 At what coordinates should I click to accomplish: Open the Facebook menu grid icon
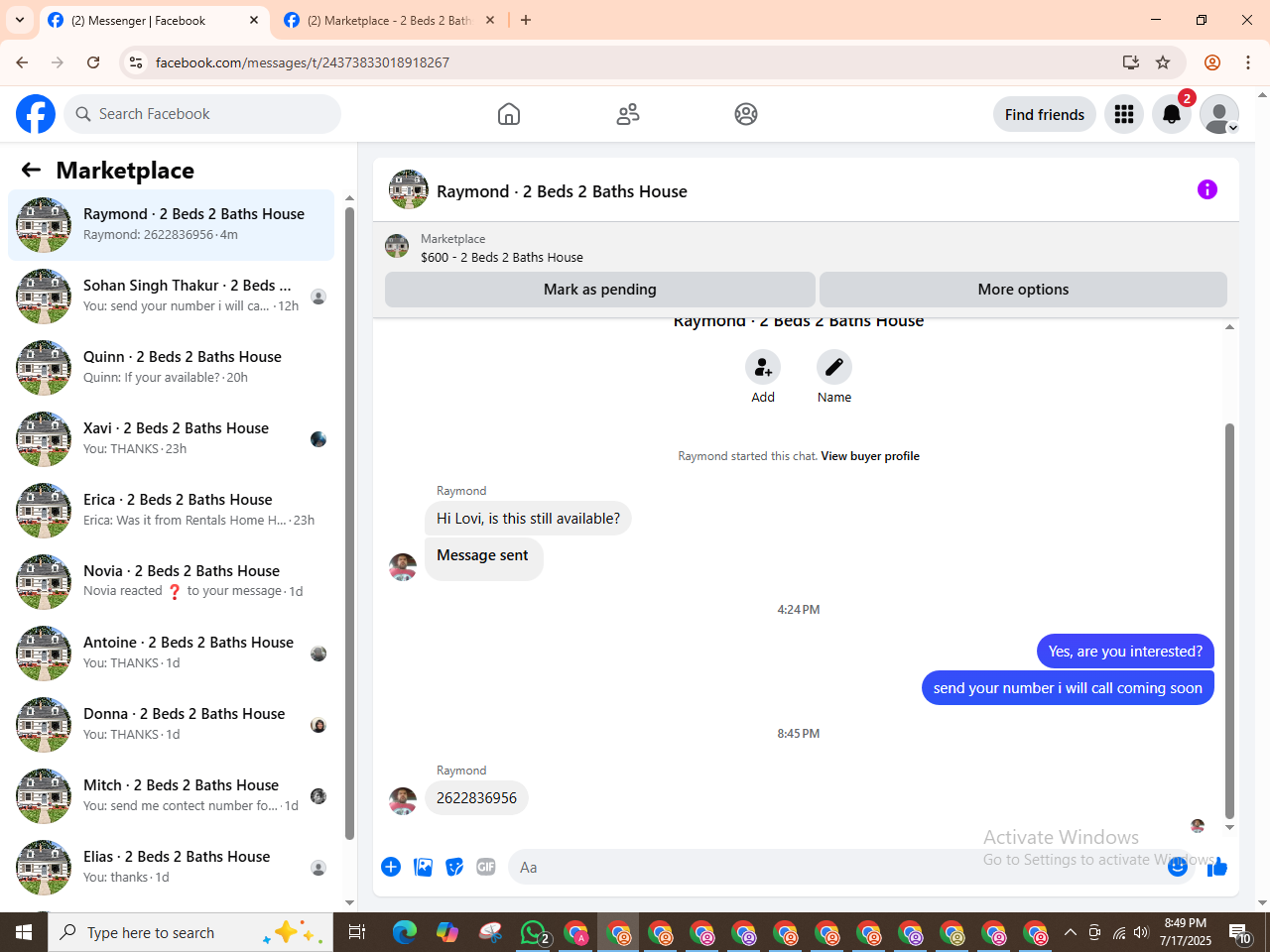point(1124,114)
